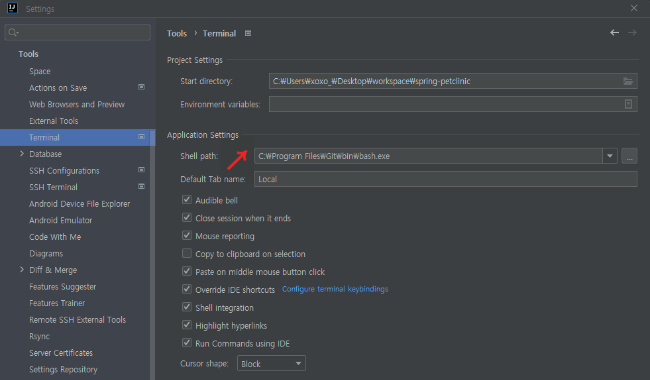
Task: Select Server Certificates entry
Action: 61,353
